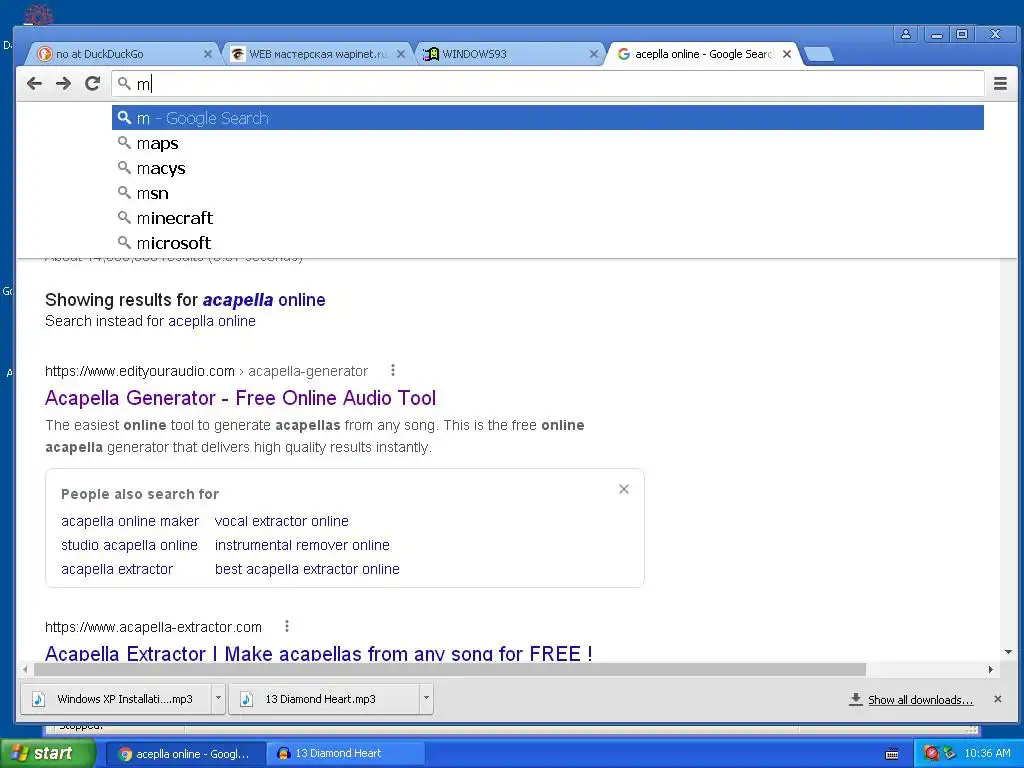The width and height of the screenshot is (1024, 768).
Task: Open the Windows XP Installati....mp3 download
Action: (116, 699)
